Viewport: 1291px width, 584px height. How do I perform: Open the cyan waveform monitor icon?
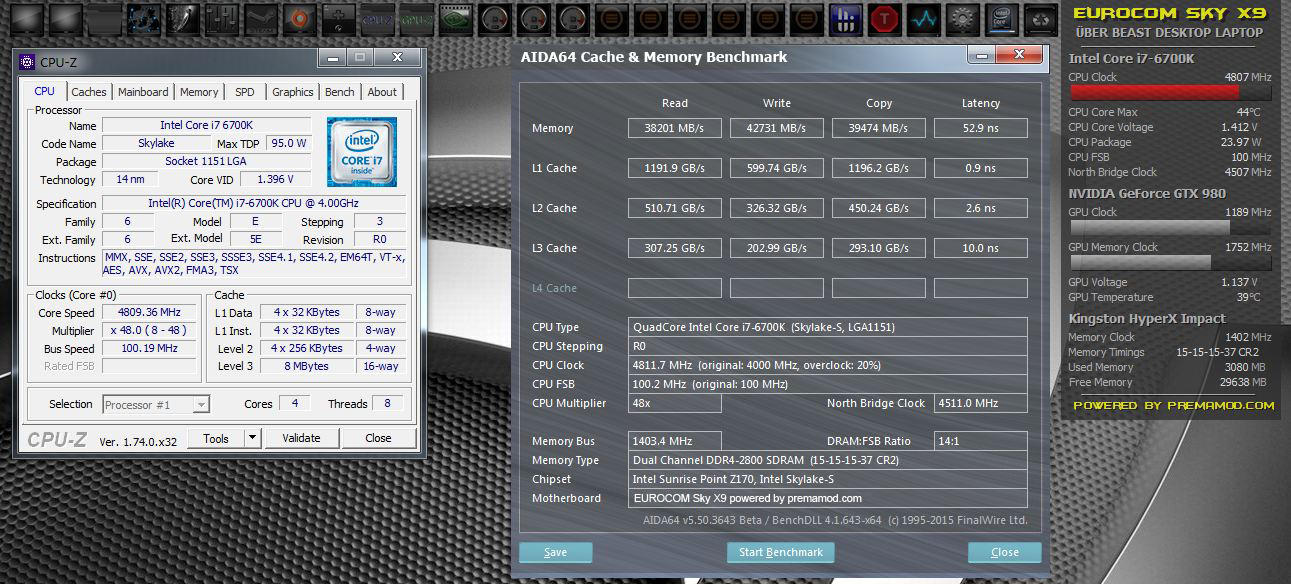pos(923,17)
